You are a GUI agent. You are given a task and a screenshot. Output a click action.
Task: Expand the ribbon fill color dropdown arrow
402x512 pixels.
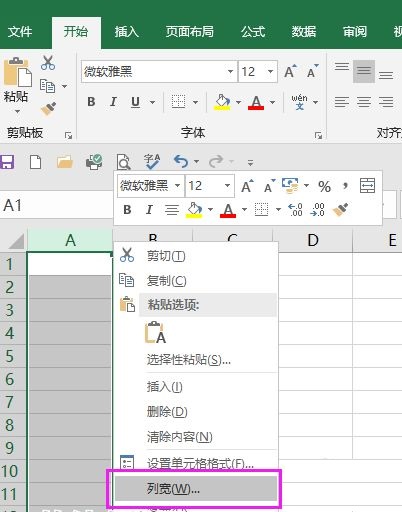pyautogui.click(x=238, y=102)
